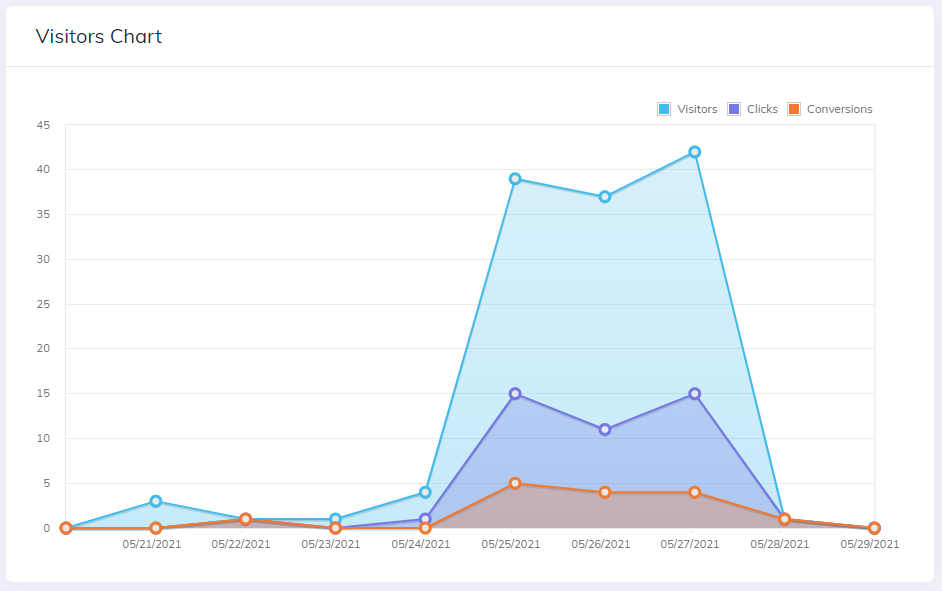This screenshot has height=591, width=942.
Task: Toggle the Visitors series in the legend
Action: pyautogui.click(x=697, y=109)
